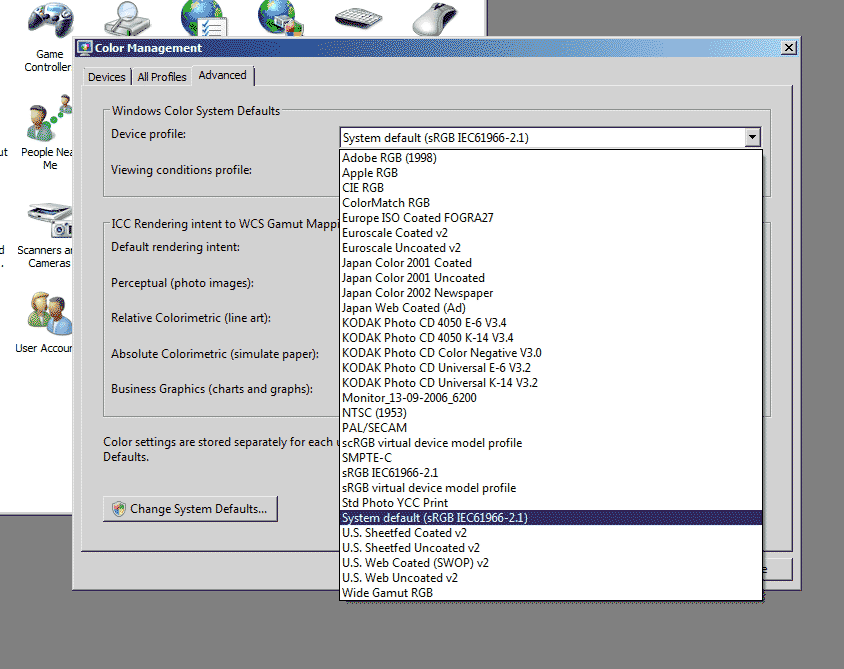The image size is (844, 669).
Task: Switch to the Devices tab
Action: (107, 77)
